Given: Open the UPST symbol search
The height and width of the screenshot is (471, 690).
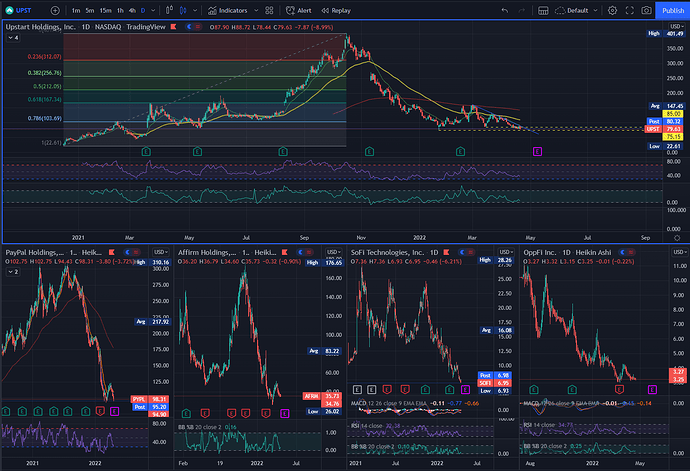Looking at the screenshot, I should pos(18,10).
